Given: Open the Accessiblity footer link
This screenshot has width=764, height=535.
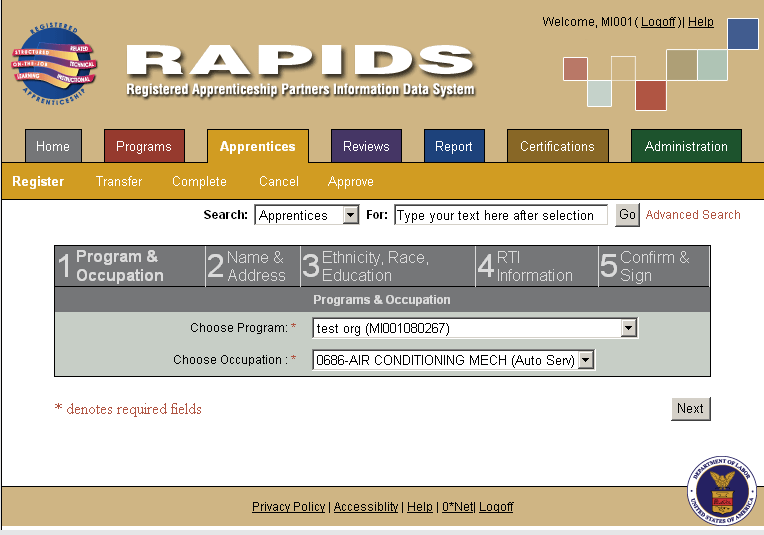Looking at the screenshot, I should click(x=366, y=507).
